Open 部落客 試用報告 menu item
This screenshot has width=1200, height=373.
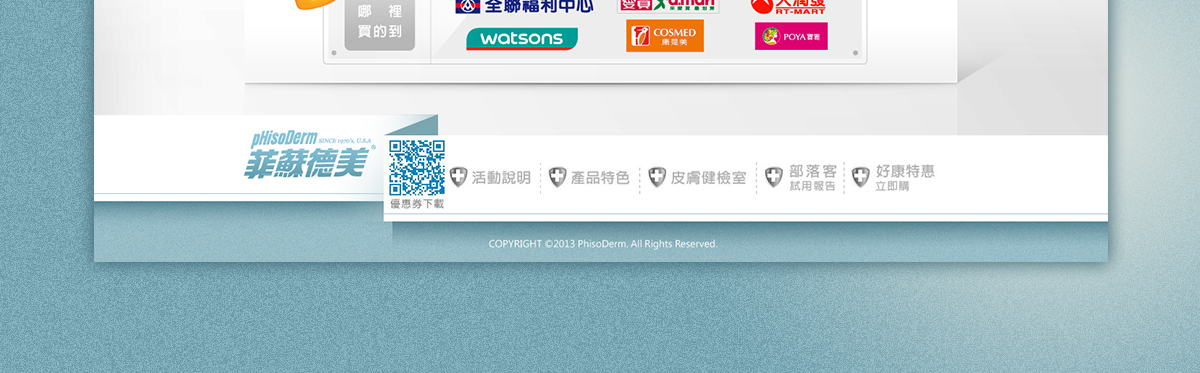812,177
